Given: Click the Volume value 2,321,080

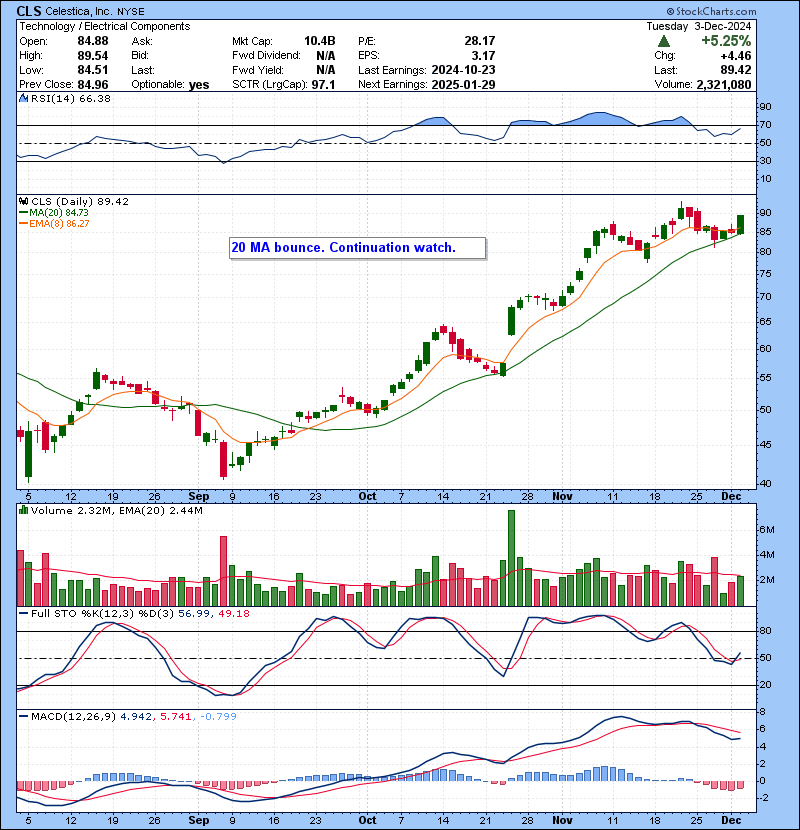Looking at the screenshot, I should [724, 85].
